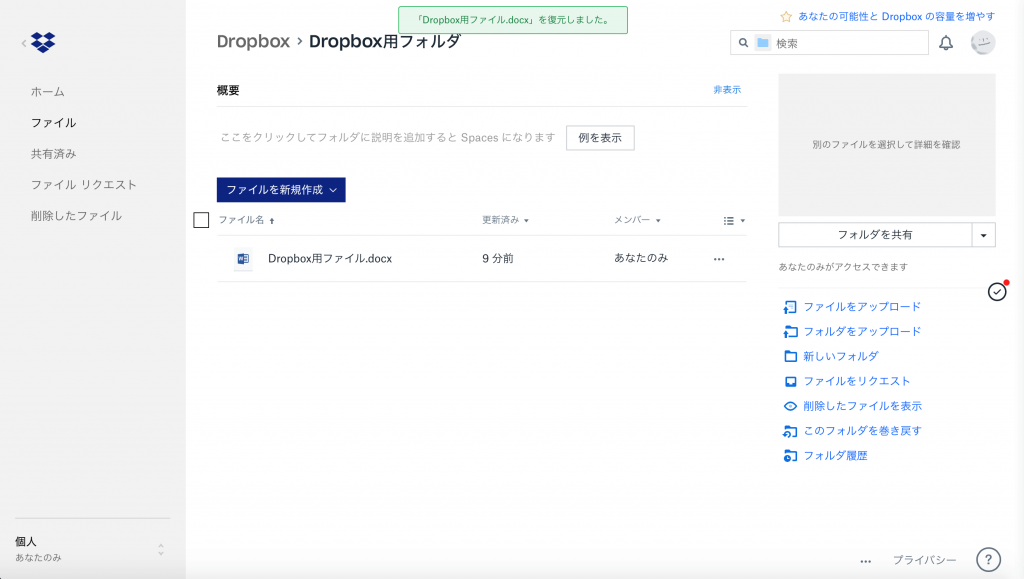
Task: Open notifications bell icon
Action: 946,43
